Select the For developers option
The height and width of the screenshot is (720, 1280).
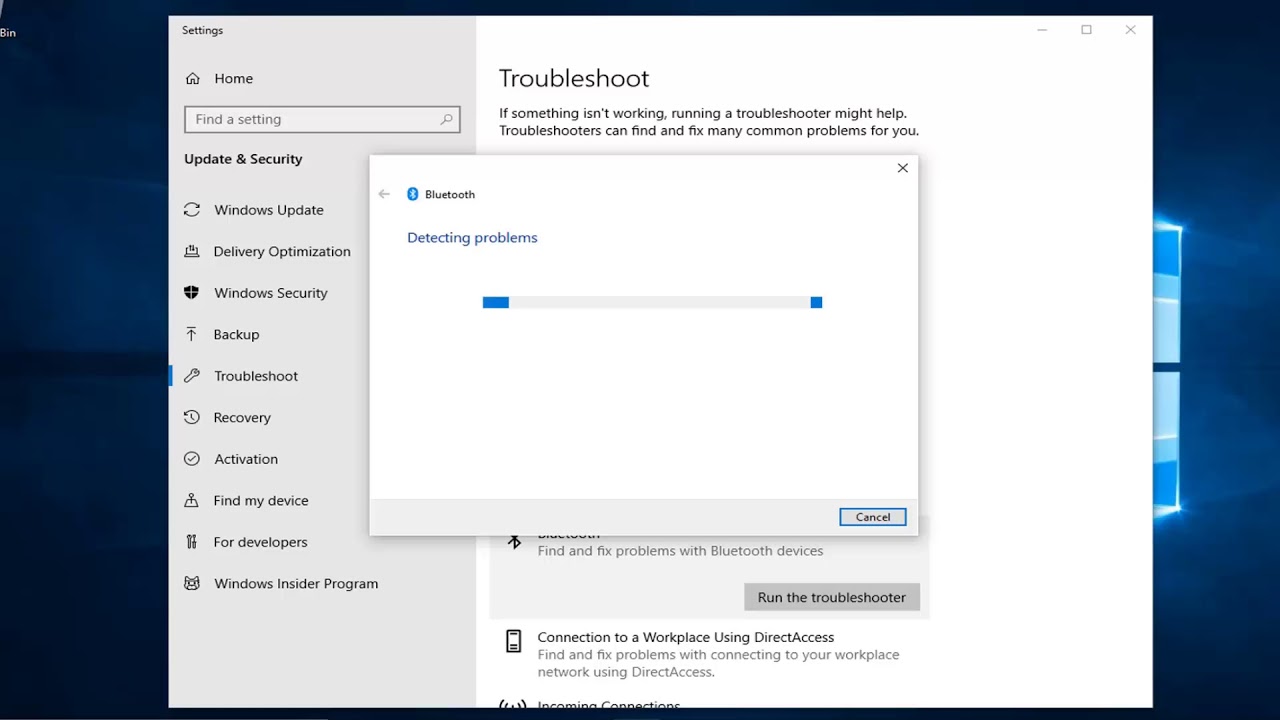260,541
